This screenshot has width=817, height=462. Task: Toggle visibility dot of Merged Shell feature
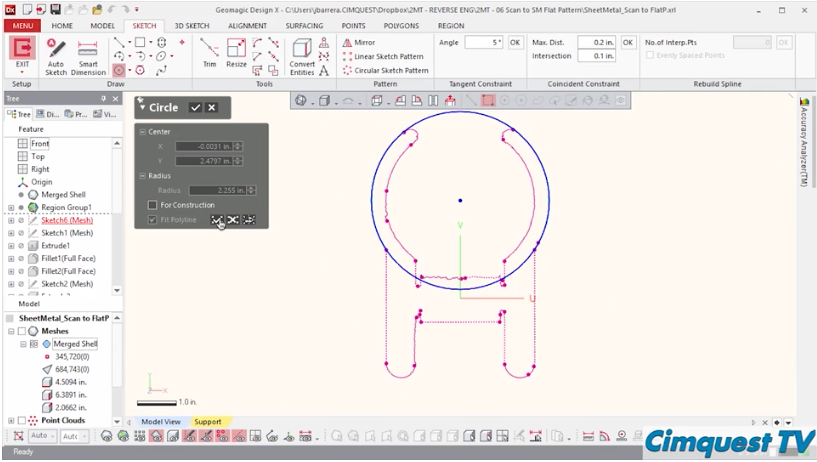pos(21,195)
